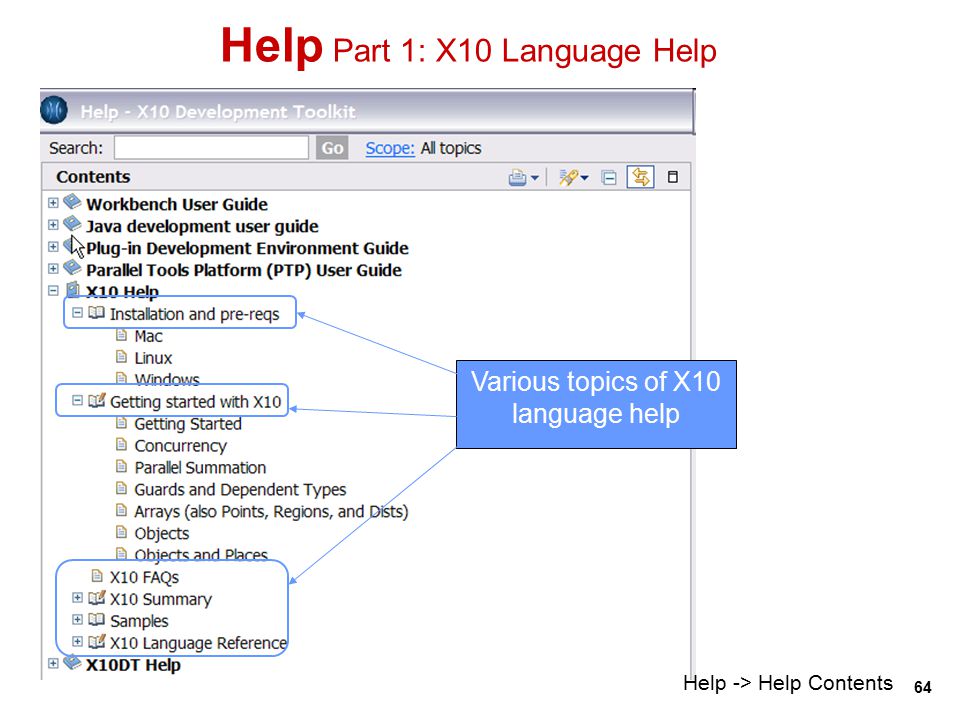This screenshot has height=720, width=960.
Task: Open Arrays (also Points, Regions, and Dists)
Action: pyautogui.click(x=271, y=512)
